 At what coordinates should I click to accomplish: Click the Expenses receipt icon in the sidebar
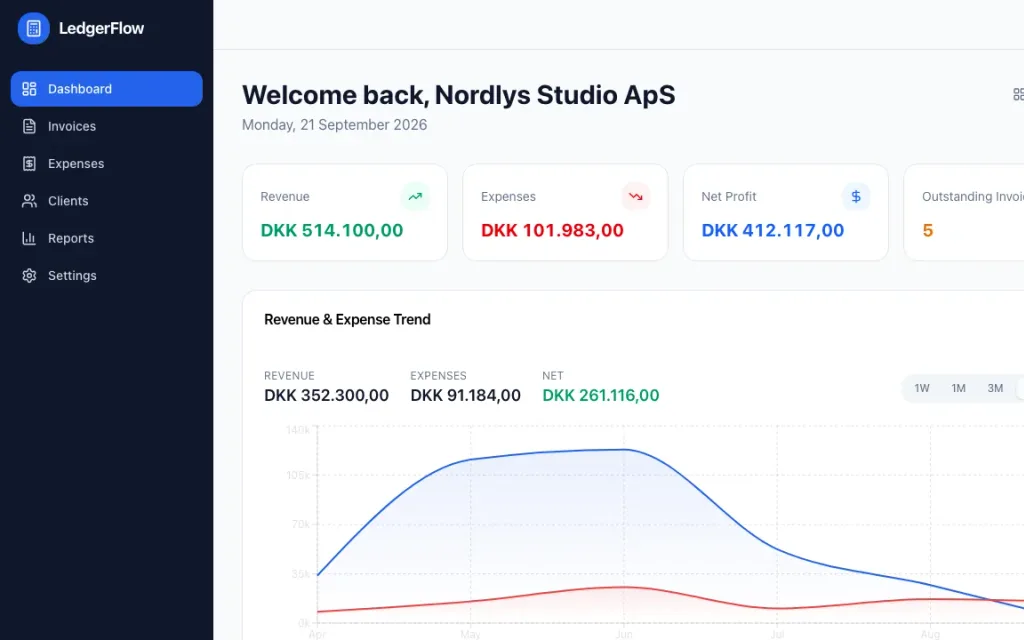[x=29, y=163]
